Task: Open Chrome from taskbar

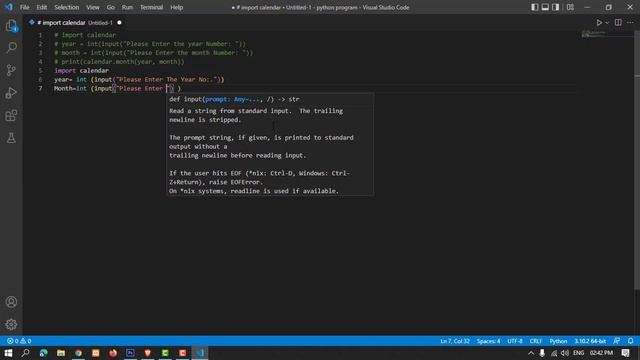Action: point(78,353)
